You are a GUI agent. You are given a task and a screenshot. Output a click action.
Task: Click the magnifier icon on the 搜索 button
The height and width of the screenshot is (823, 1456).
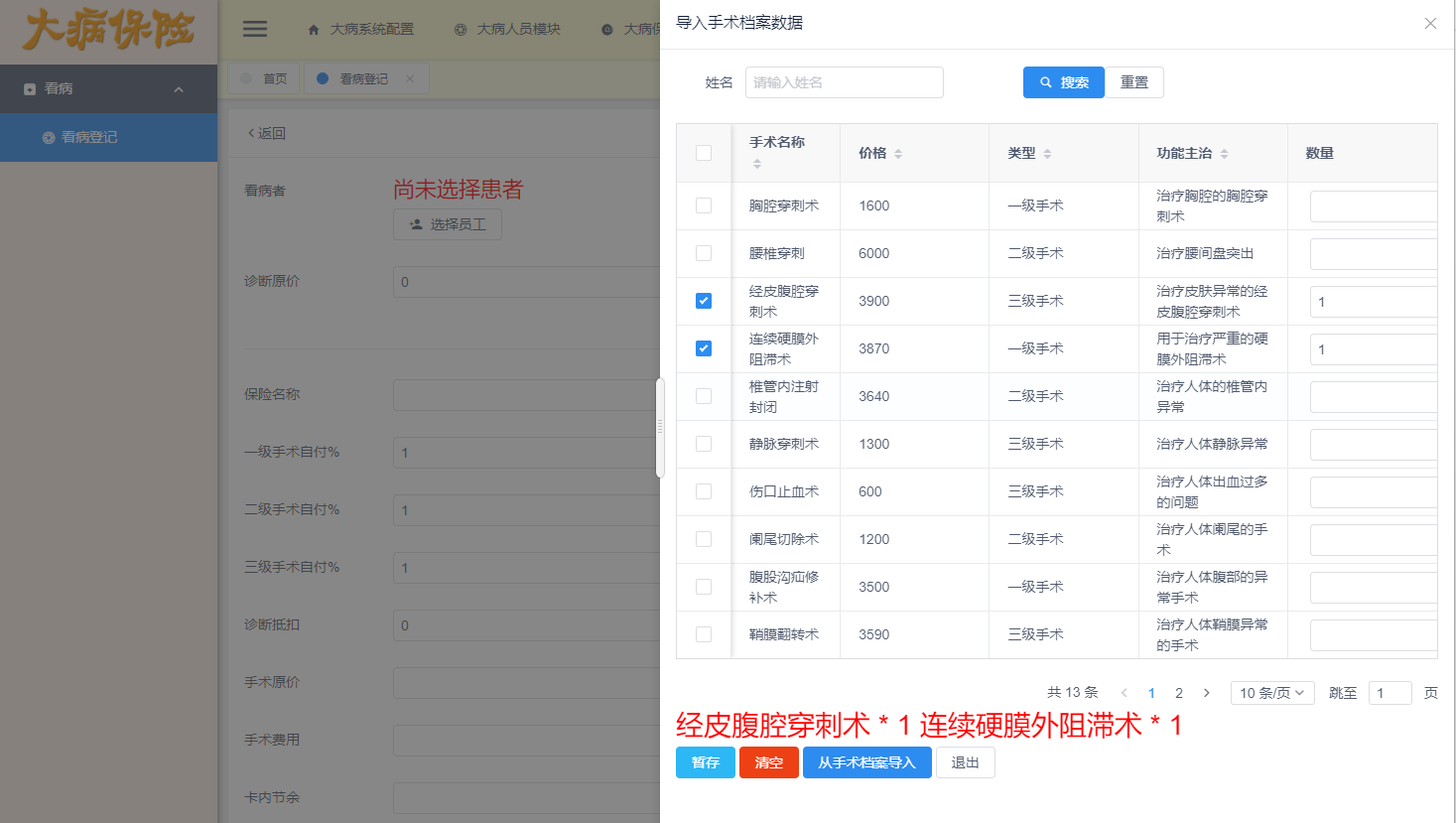1043,82
